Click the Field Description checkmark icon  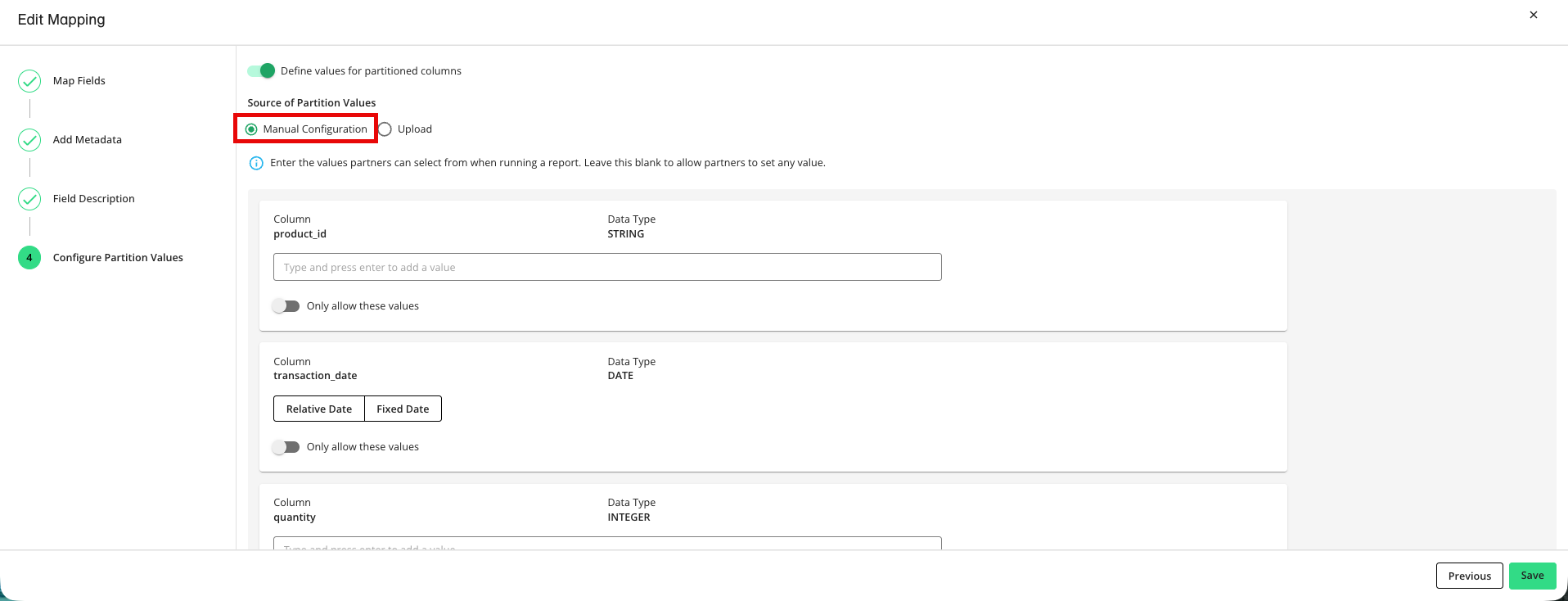coord(29,199)
